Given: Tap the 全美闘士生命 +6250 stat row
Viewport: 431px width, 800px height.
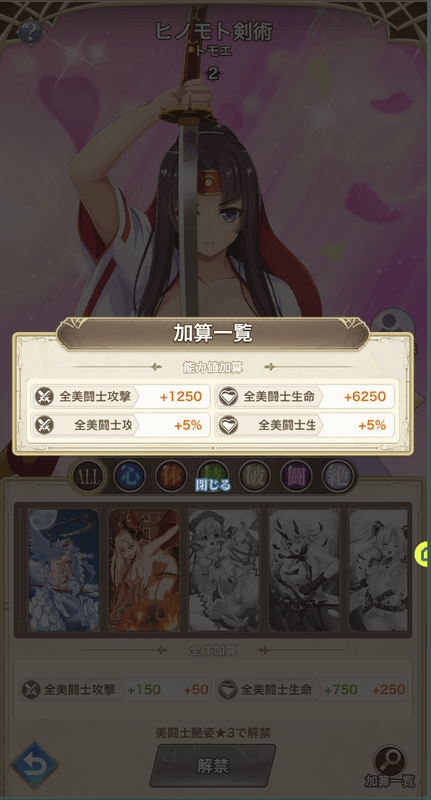Looking at the screenshot, I should (305, 396).
